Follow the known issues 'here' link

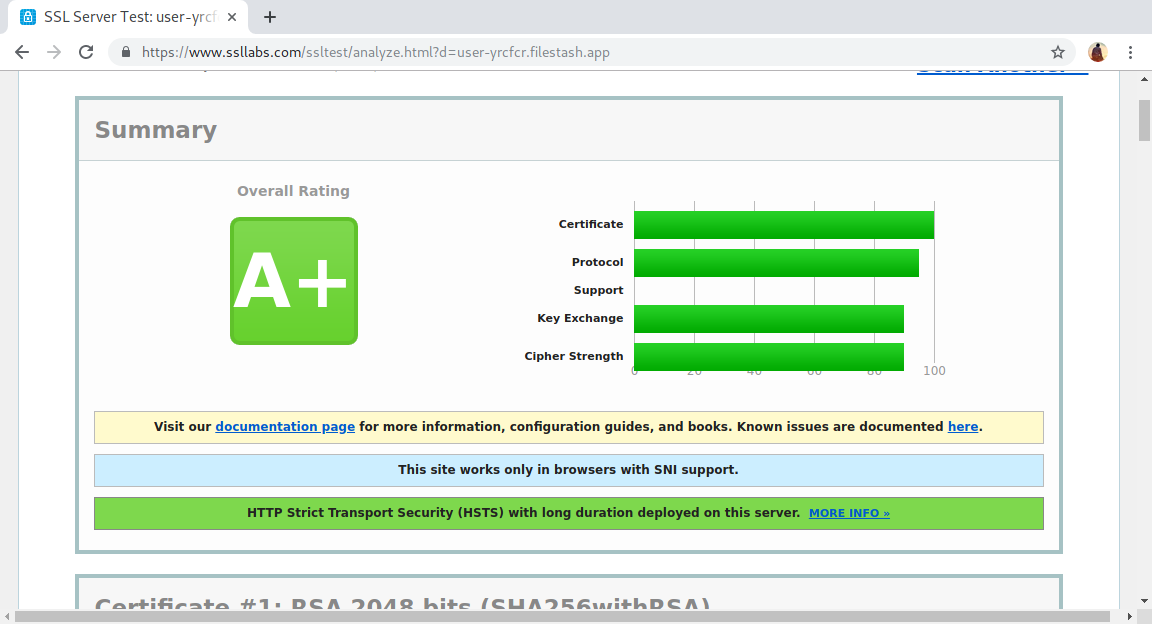point(962,426)
